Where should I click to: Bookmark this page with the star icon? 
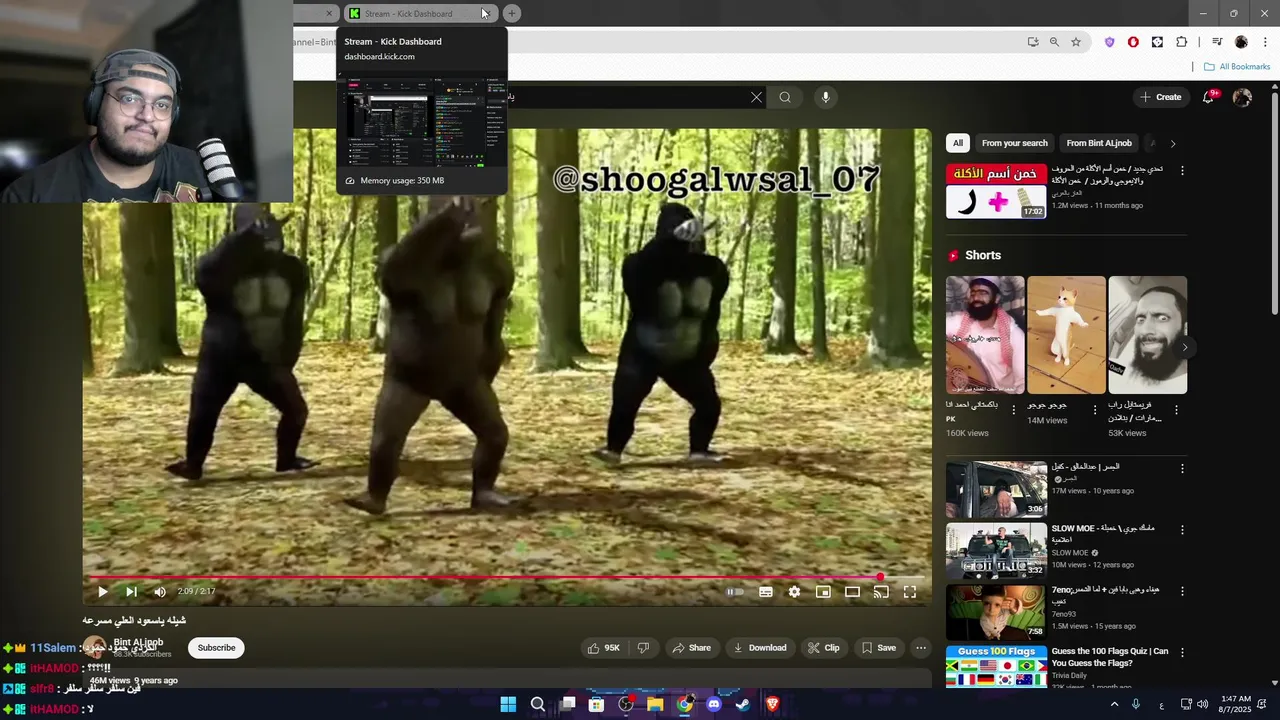click(1076, 42)
